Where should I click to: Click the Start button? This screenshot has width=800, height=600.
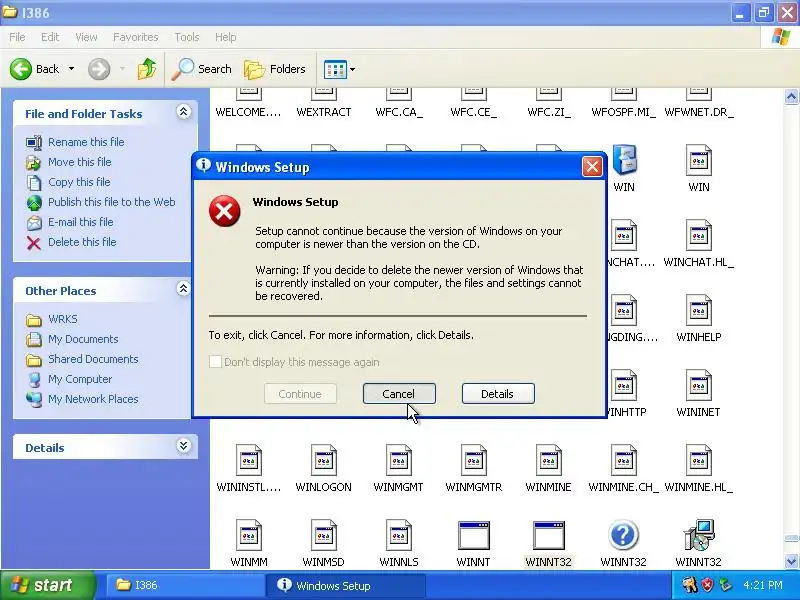click(x=47, y=585)
